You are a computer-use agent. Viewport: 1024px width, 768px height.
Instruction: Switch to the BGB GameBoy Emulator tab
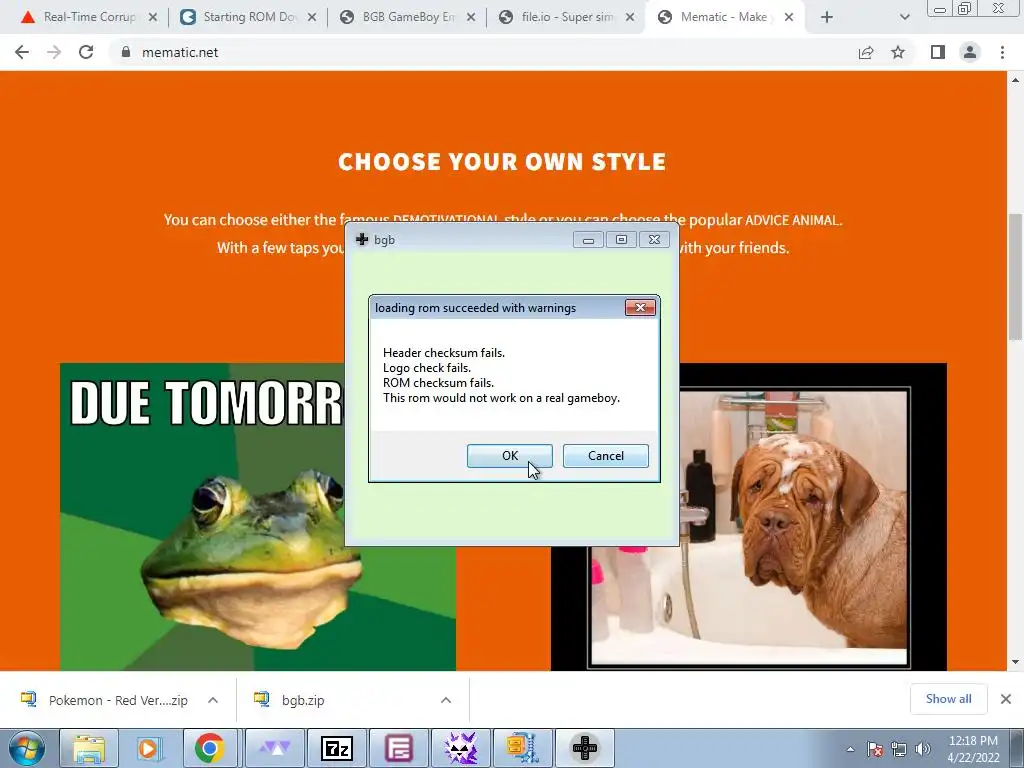pos(409,17)
